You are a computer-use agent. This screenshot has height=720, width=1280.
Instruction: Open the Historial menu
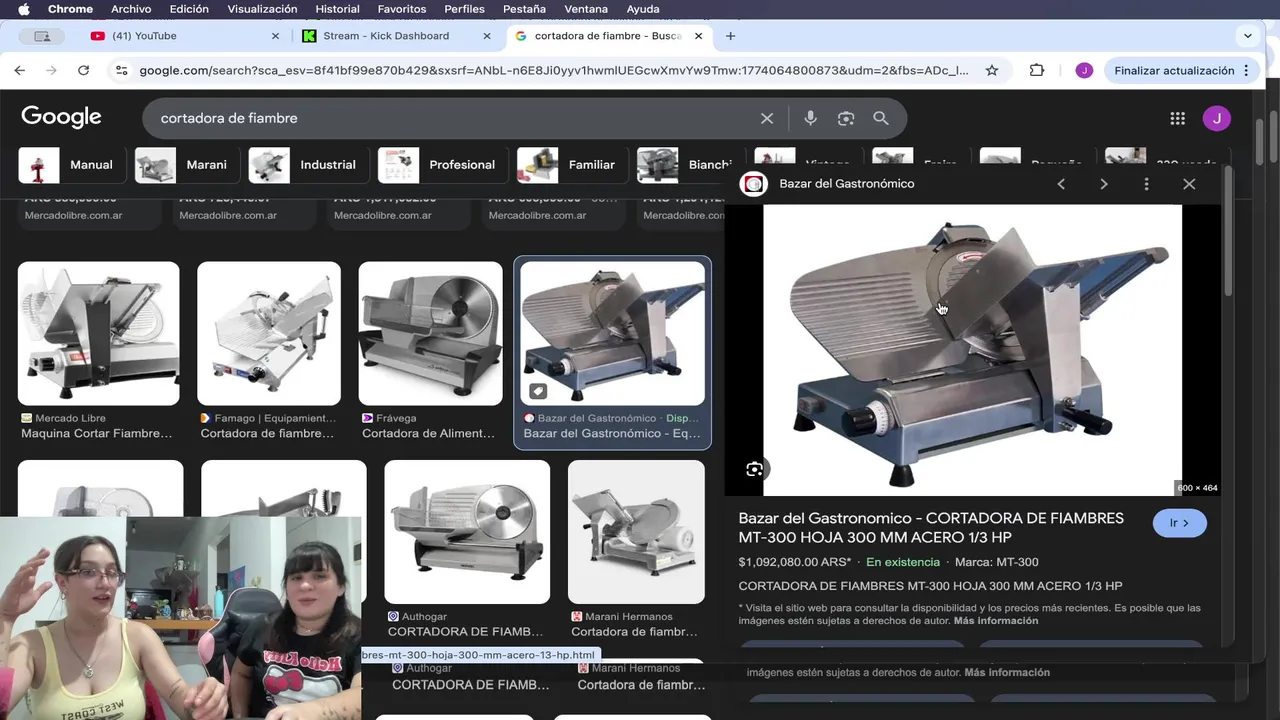pos(337,9)
